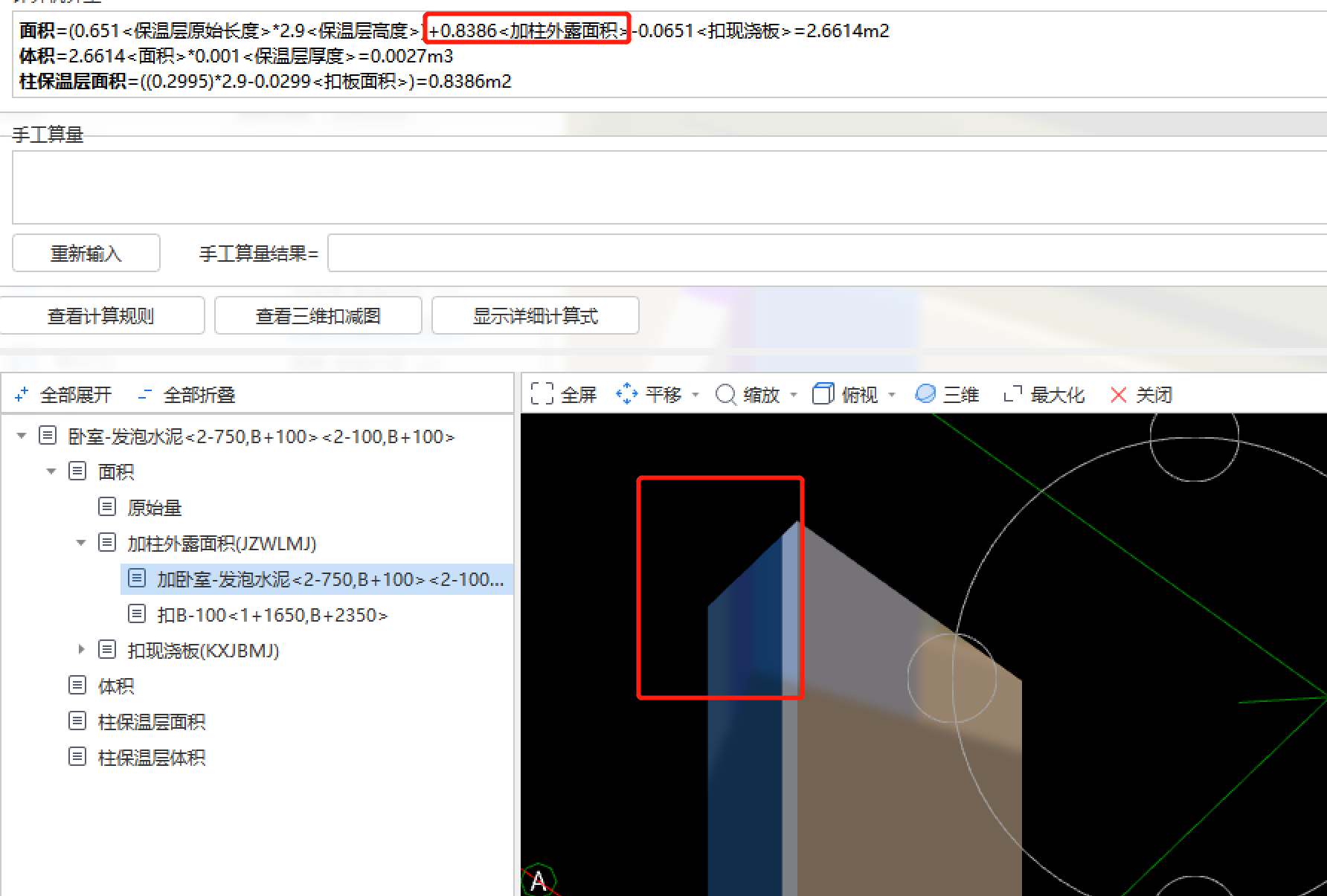Click the -0.0651<扣现浇板> formula term
1327x896 pixels.
pyautogui.click(x=711, y=30)
